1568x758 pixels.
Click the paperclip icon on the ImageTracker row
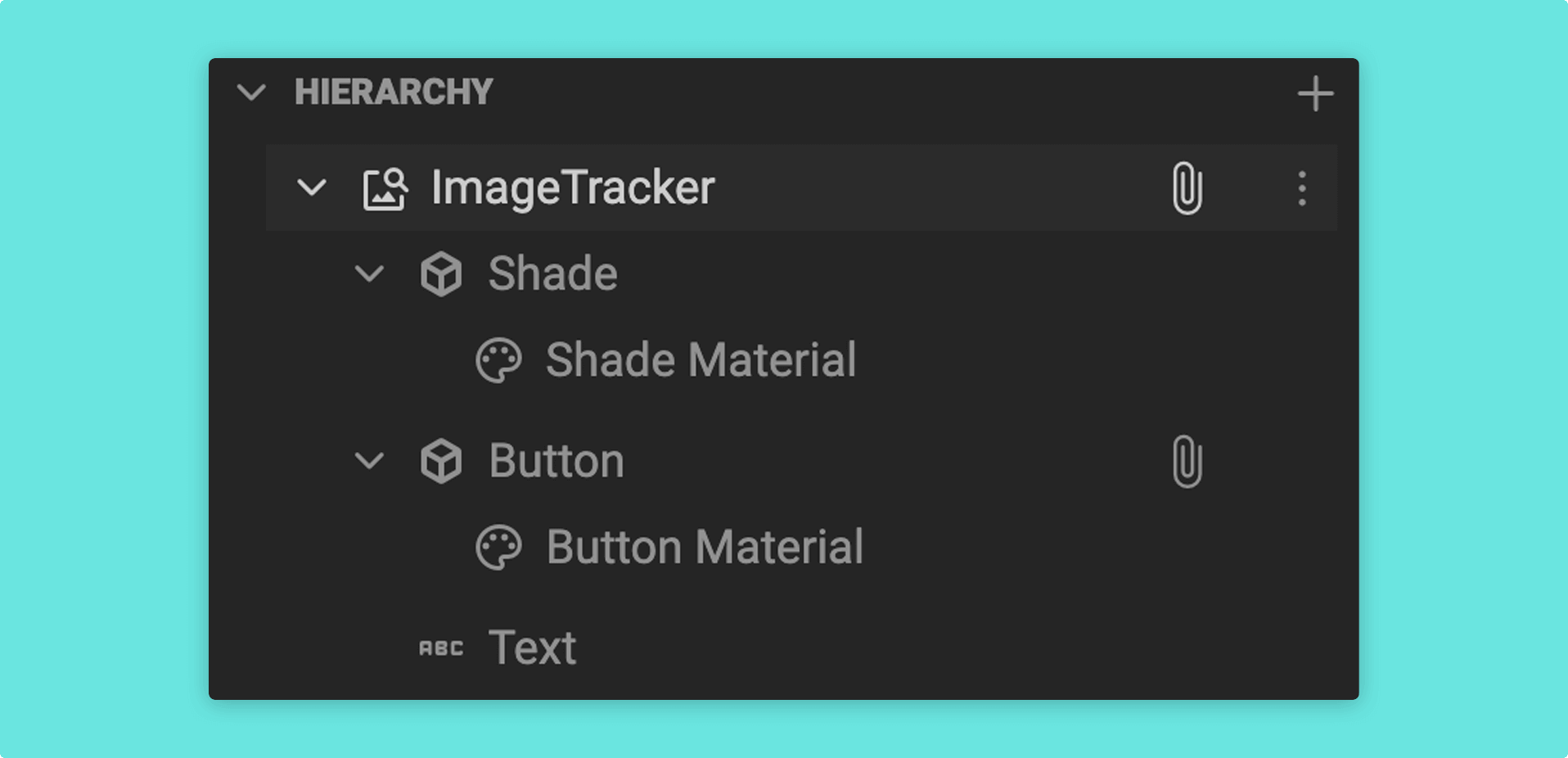click(x=1187, y=188)
